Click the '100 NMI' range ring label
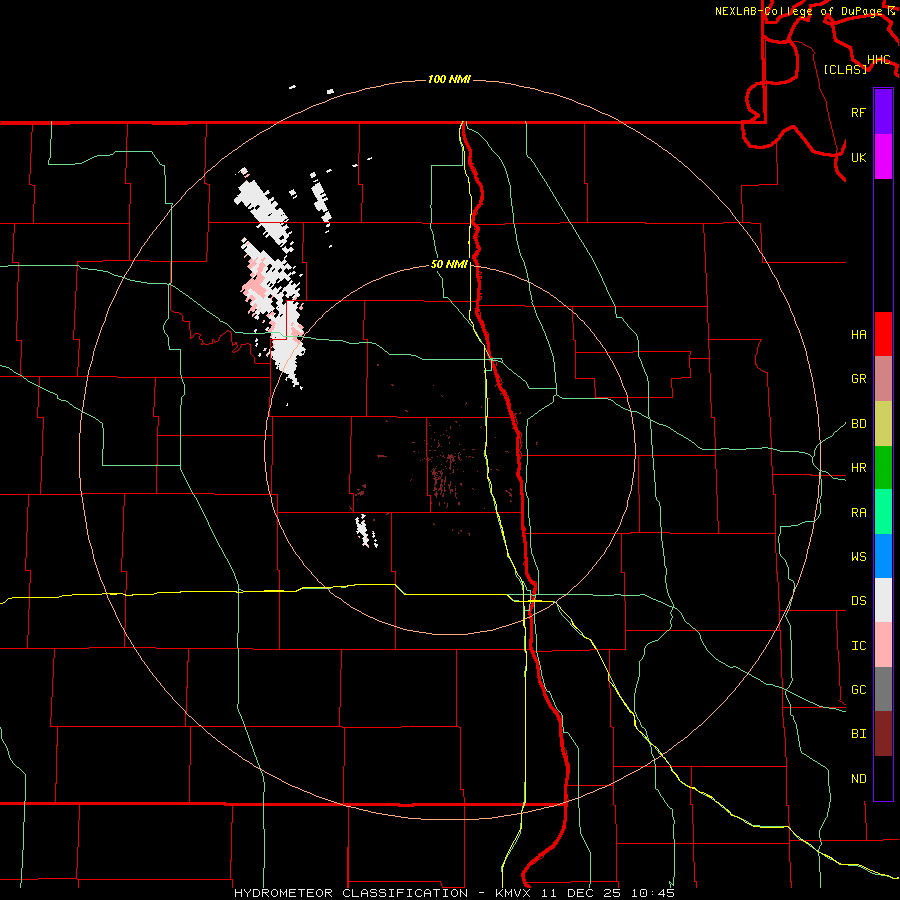Image resolution: width=900 pixels, height=900 pixels. (449, 79)
